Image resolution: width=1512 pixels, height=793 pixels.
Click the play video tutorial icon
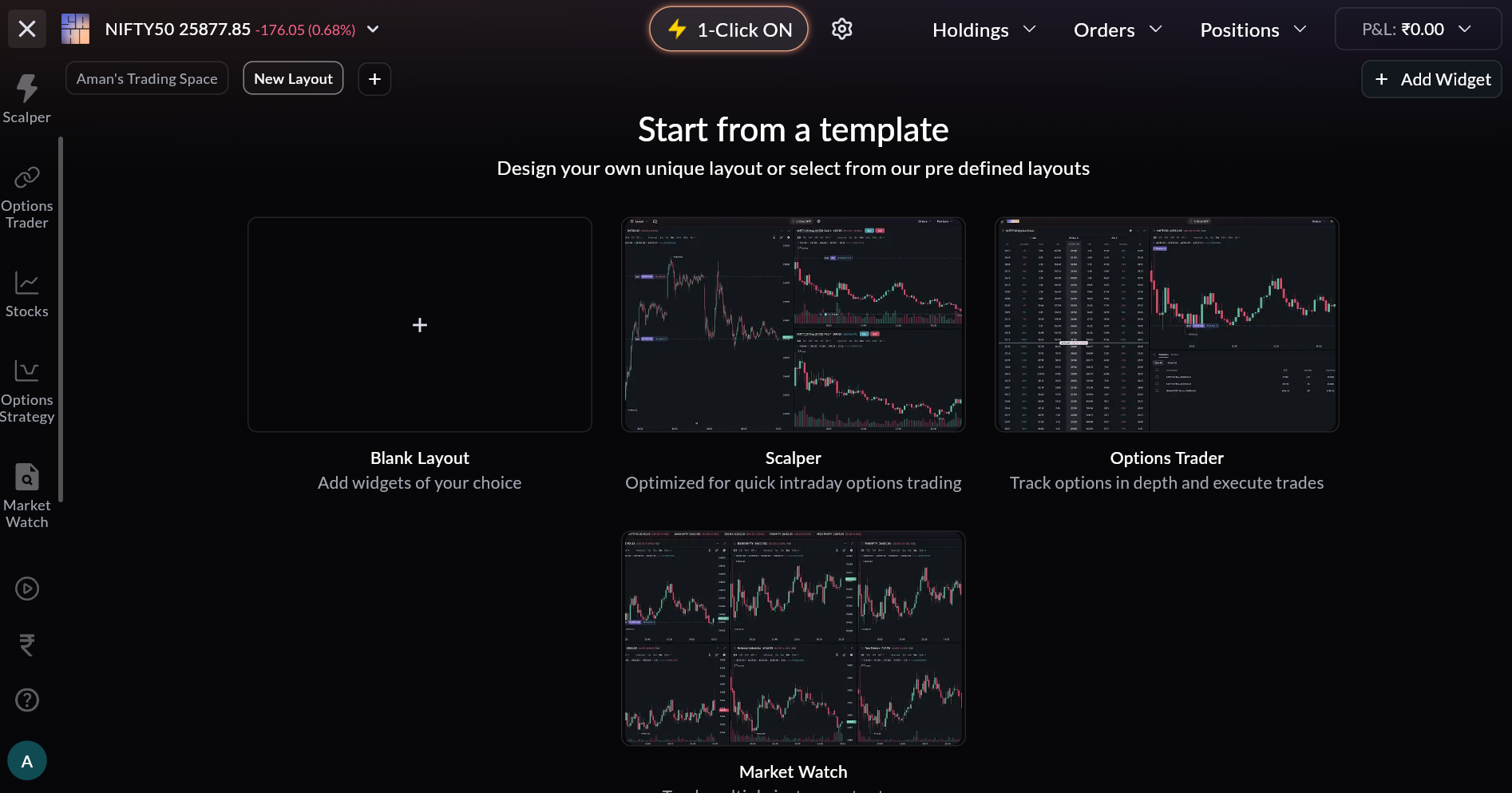(26, 589)
